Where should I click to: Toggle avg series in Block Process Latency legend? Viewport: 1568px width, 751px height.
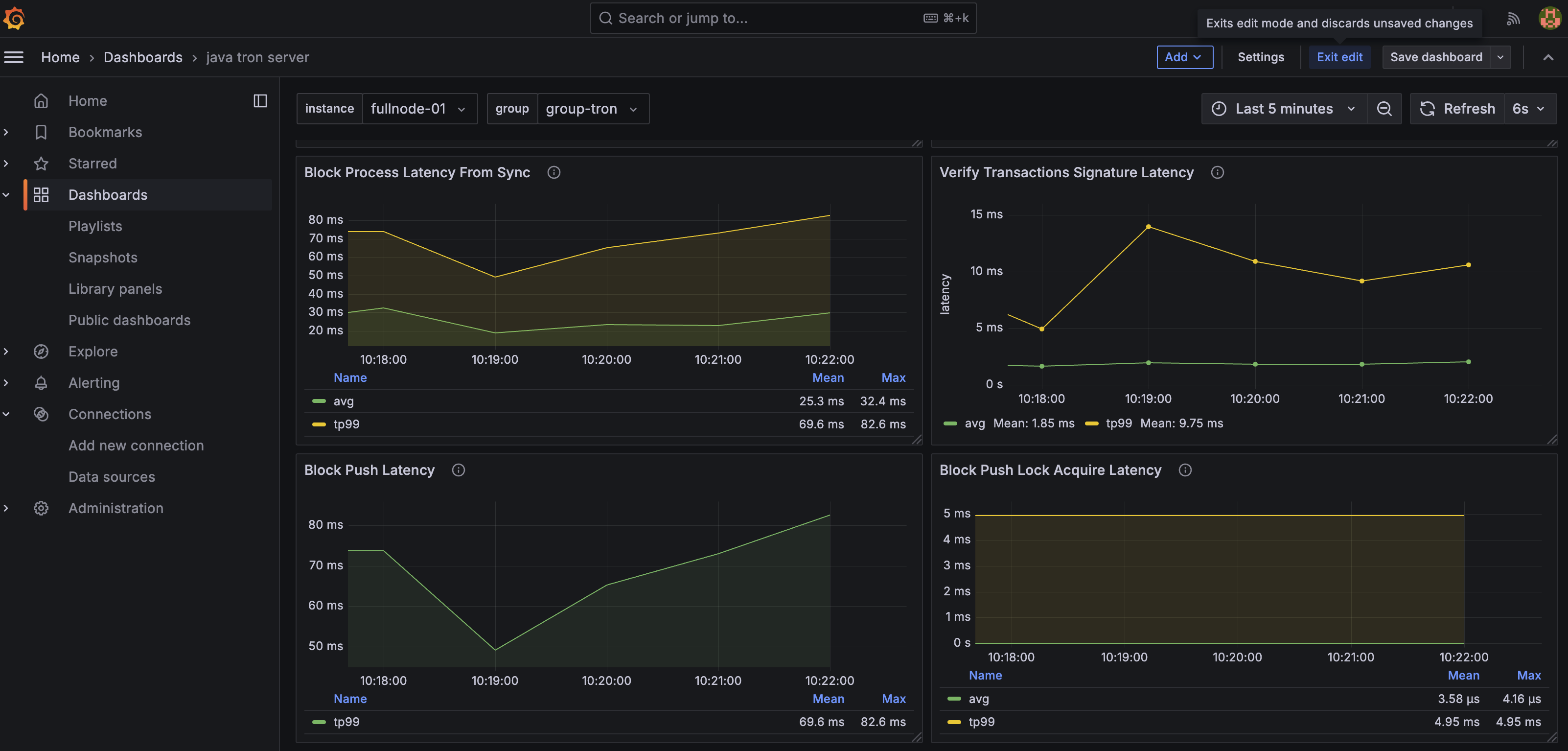click(343, 401)
